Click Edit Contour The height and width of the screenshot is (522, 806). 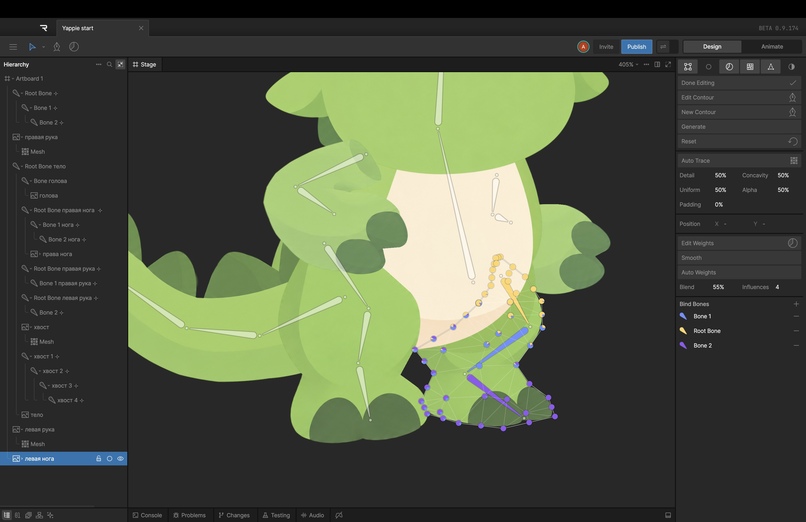(739, 98)
